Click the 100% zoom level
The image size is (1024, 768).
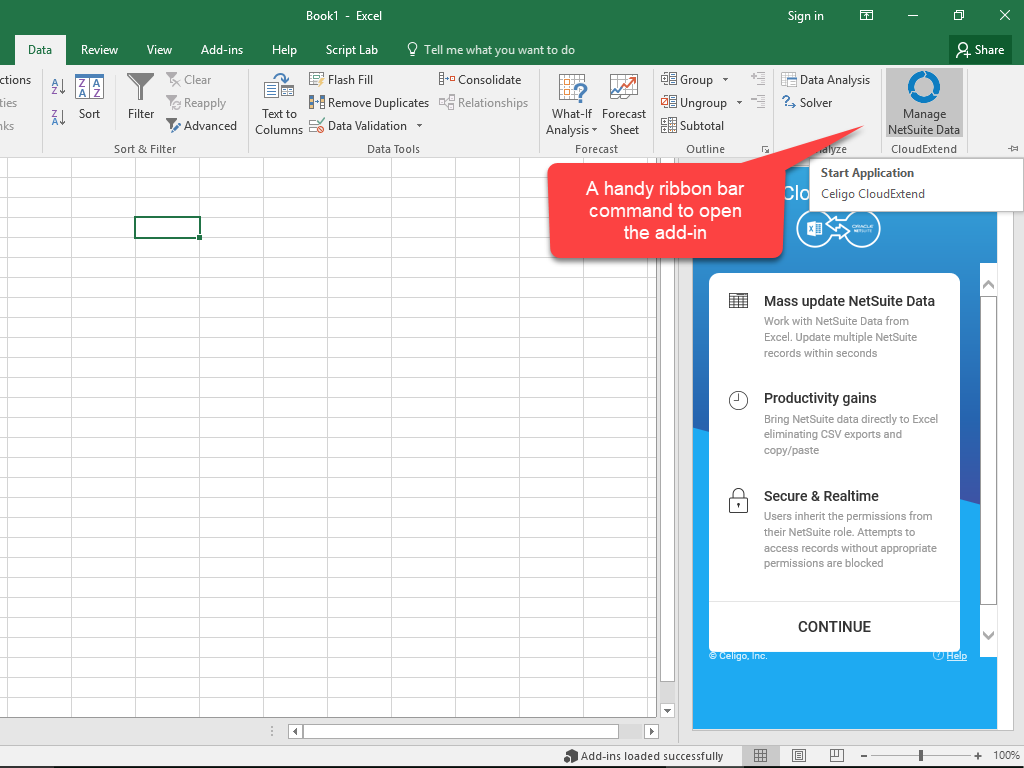click(x=1006, y=756)
